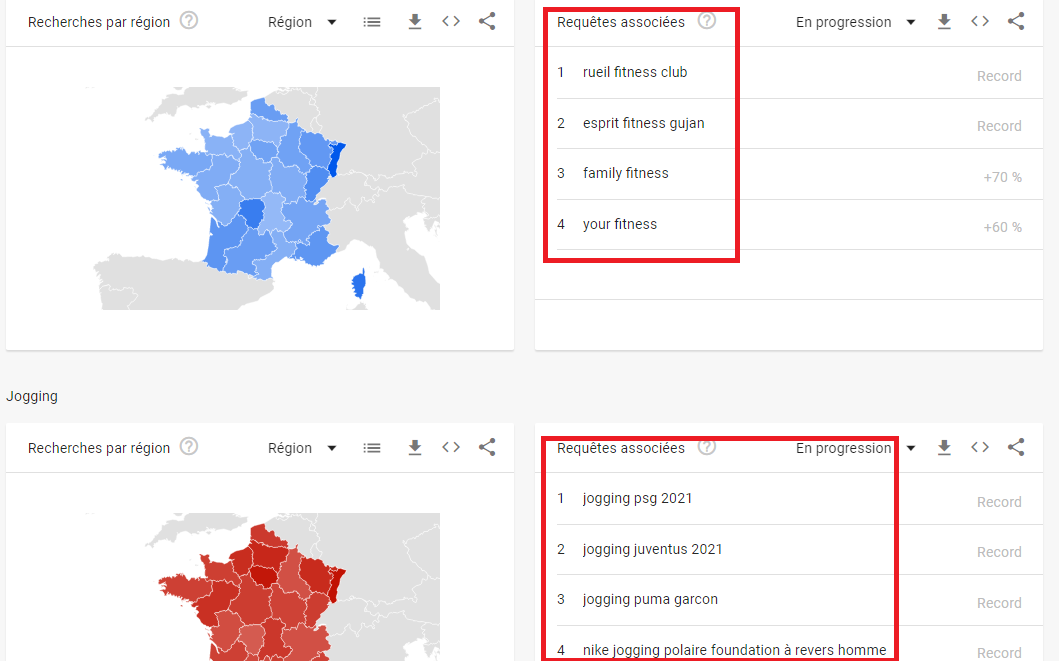Embed the Jogging related queries card

[980, 447]
